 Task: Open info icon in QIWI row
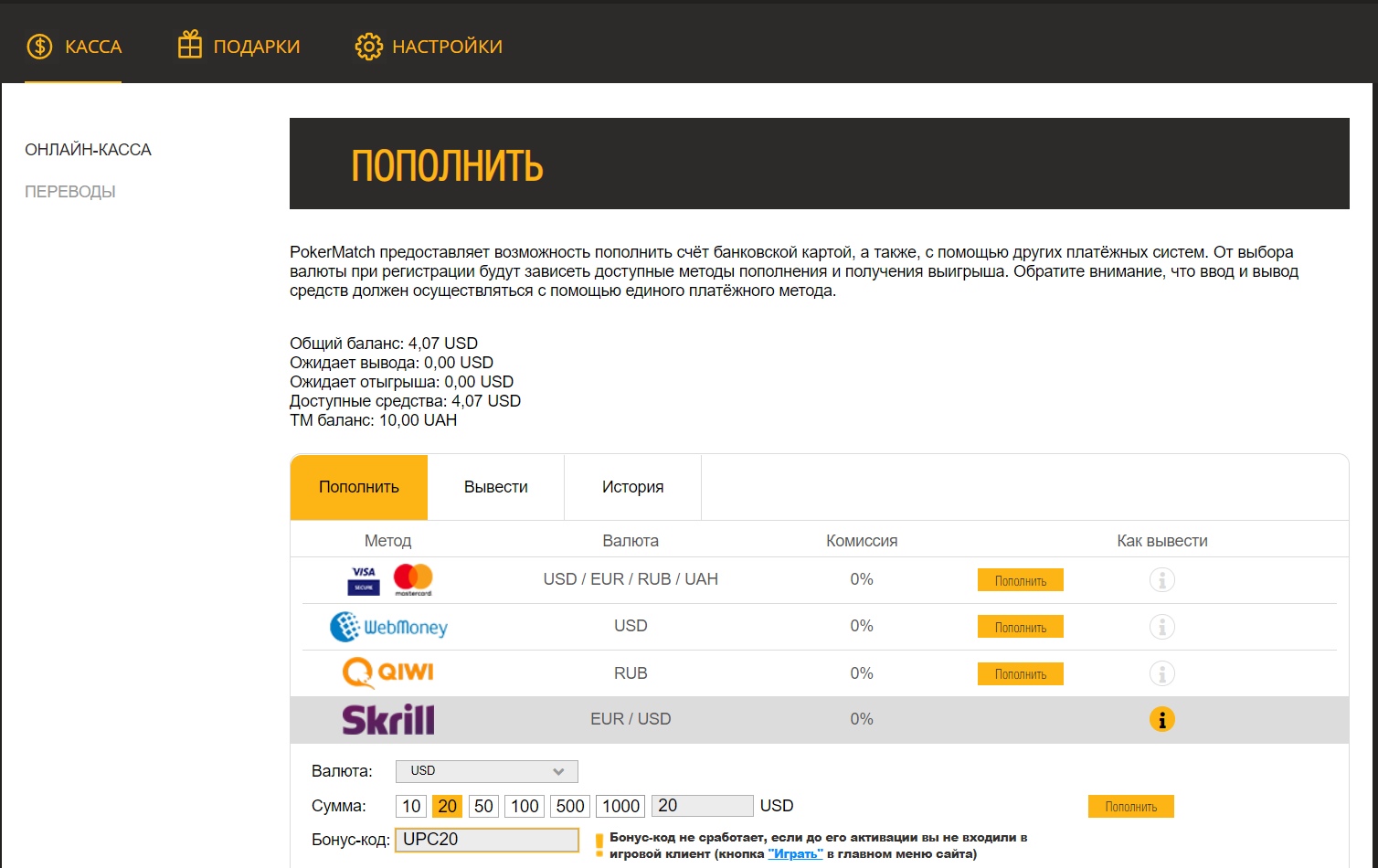pyautogui.click(x=1161, y=674)
